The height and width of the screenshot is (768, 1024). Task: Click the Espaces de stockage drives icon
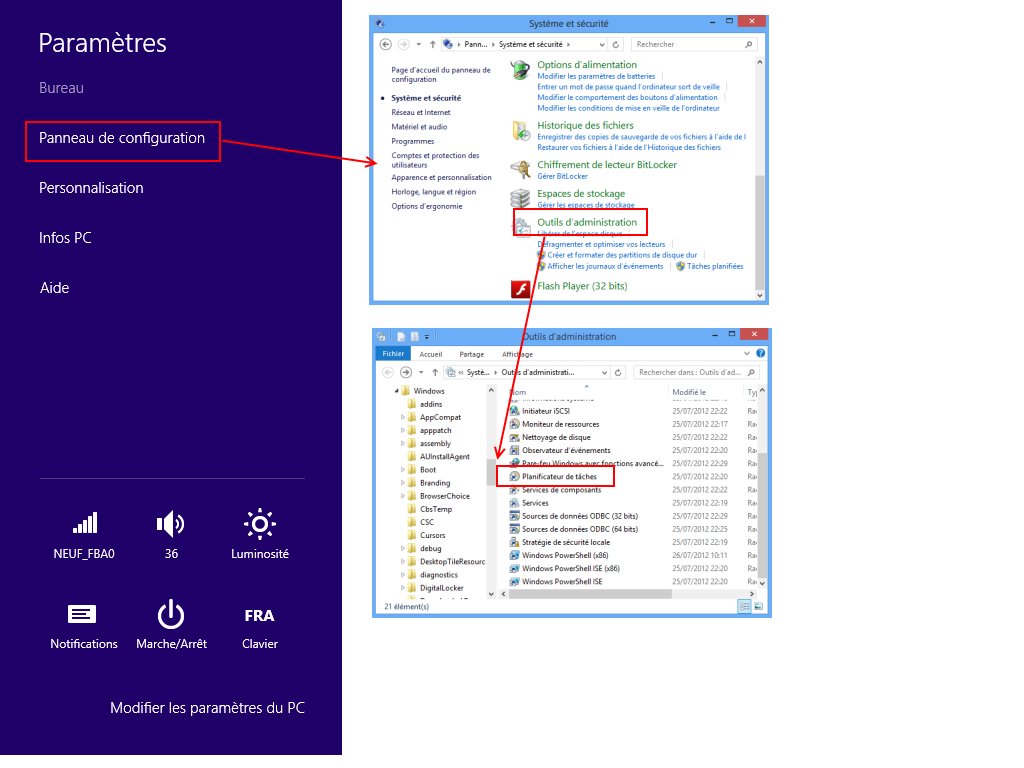(x=520, y=198)
